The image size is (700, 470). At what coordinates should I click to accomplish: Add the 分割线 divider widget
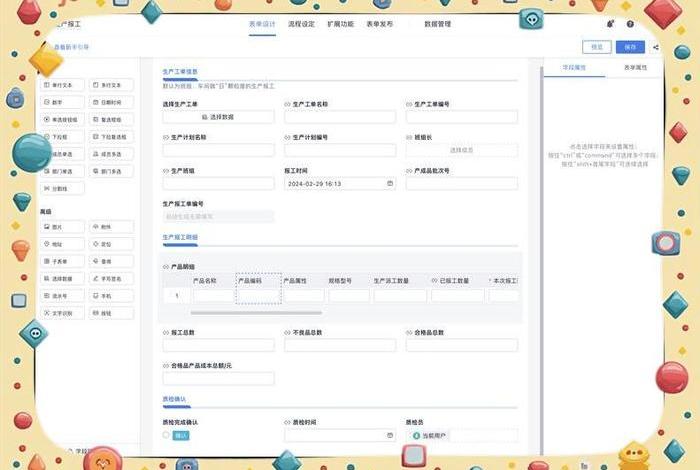(x=62, y=189)
